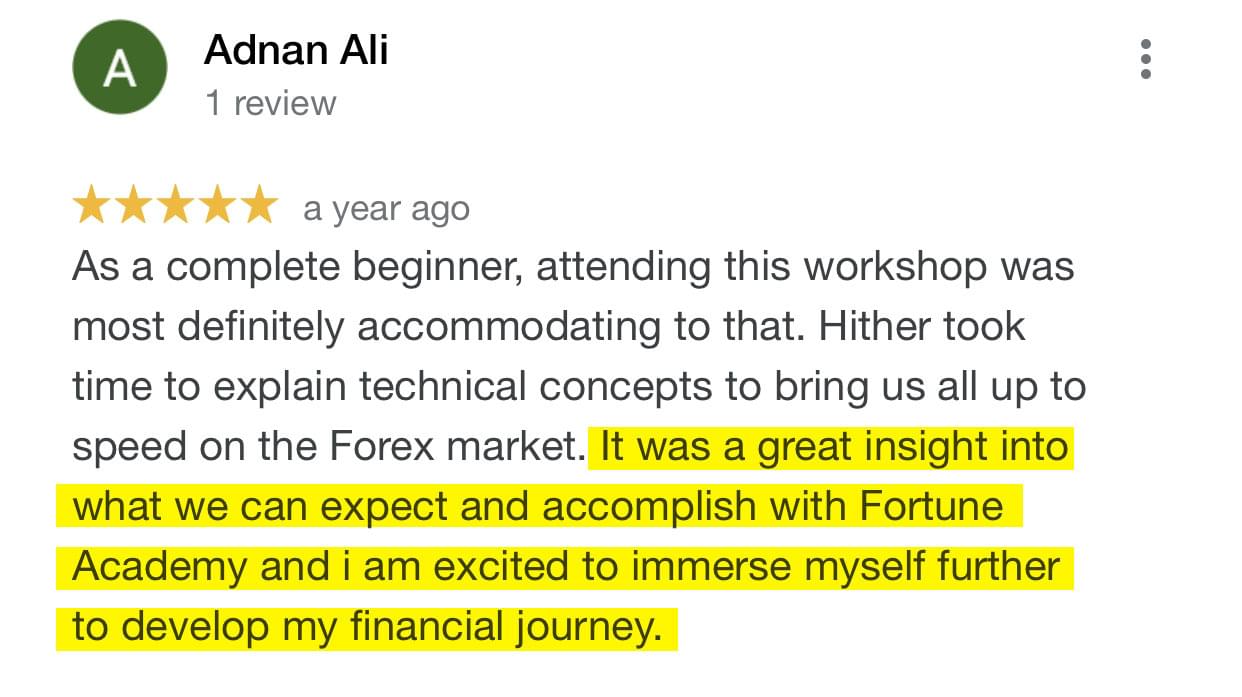Click the green "A" profile avatar
Screen dimensions: 1242x697
119,68
